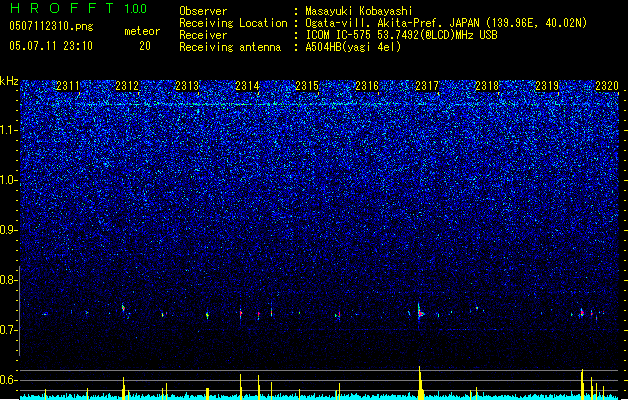The image size is (629, 400).
Task: Click the 2319 time marker
Action: click(x=547, y=86)
